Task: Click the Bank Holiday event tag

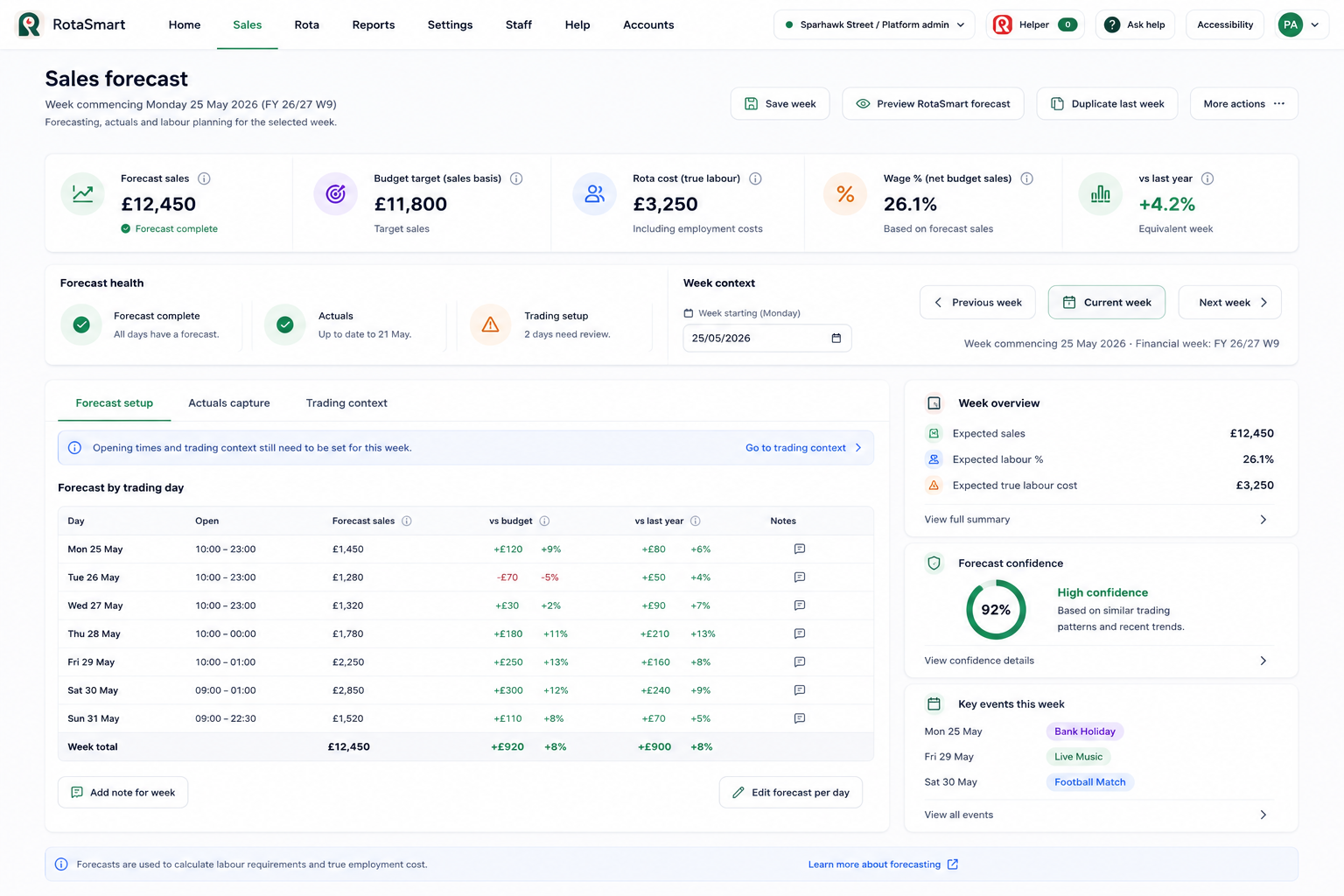Action: tap(1085, 731)
